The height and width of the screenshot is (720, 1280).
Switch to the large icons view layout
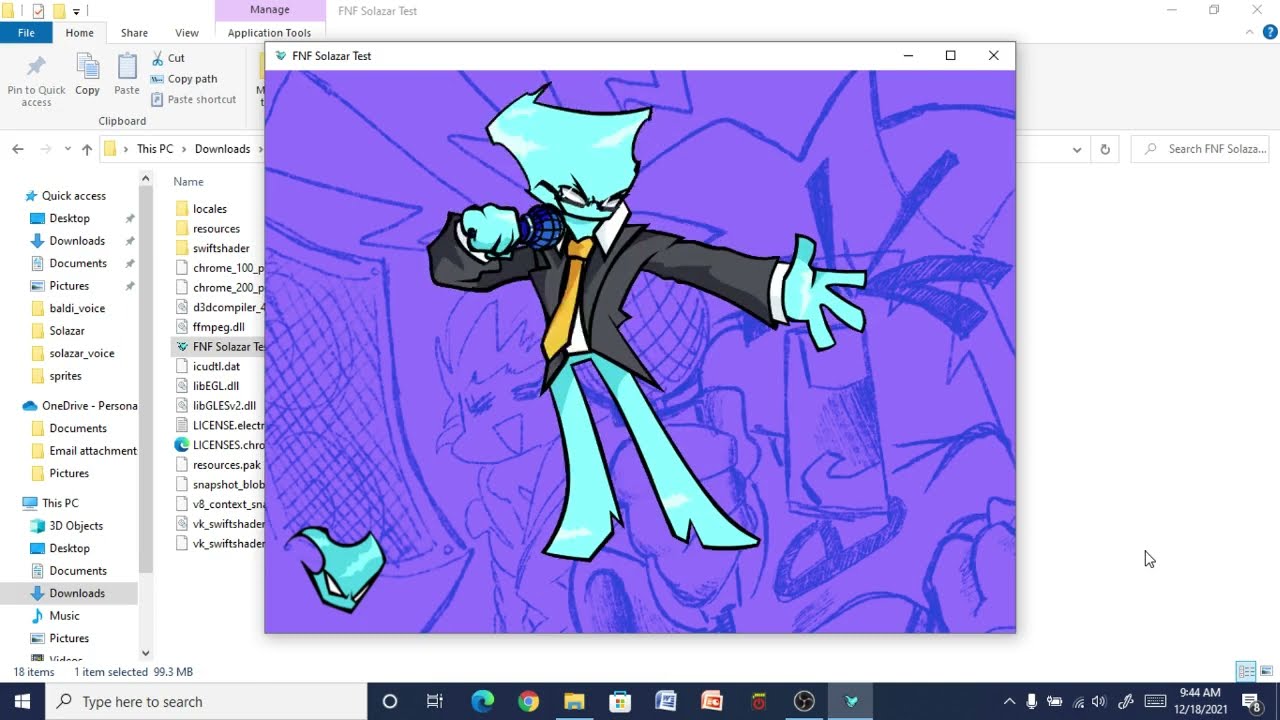(1266, 671)
